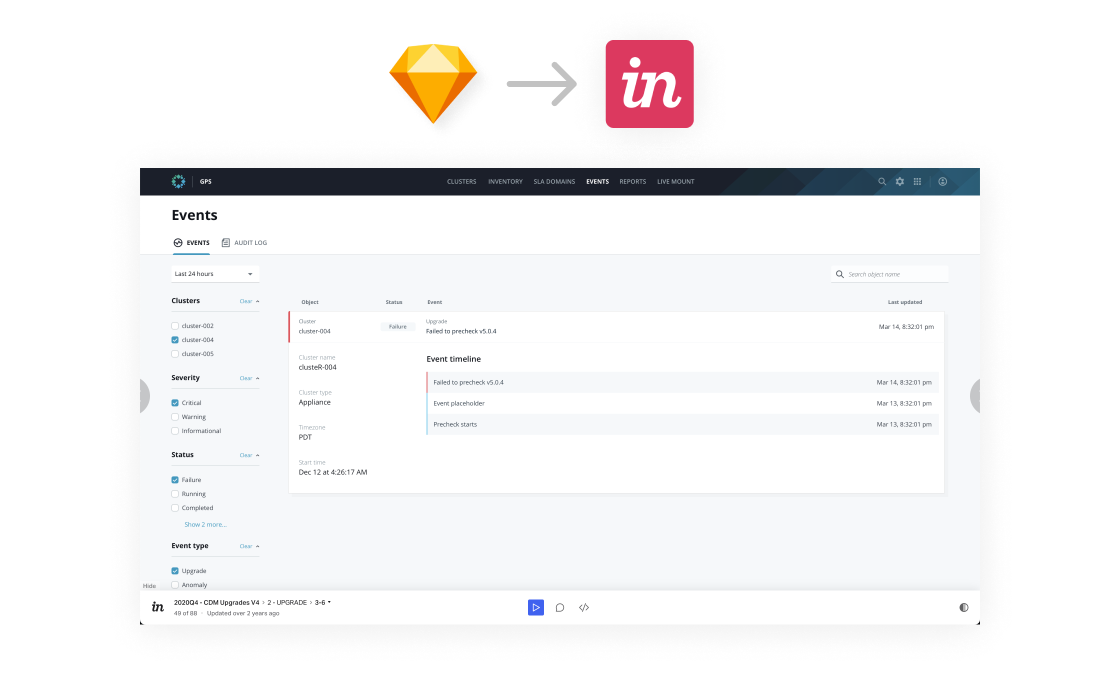Click the Event column header
Image resolution: width=1120 pixels, height=680 pixels.
point(434,302)
